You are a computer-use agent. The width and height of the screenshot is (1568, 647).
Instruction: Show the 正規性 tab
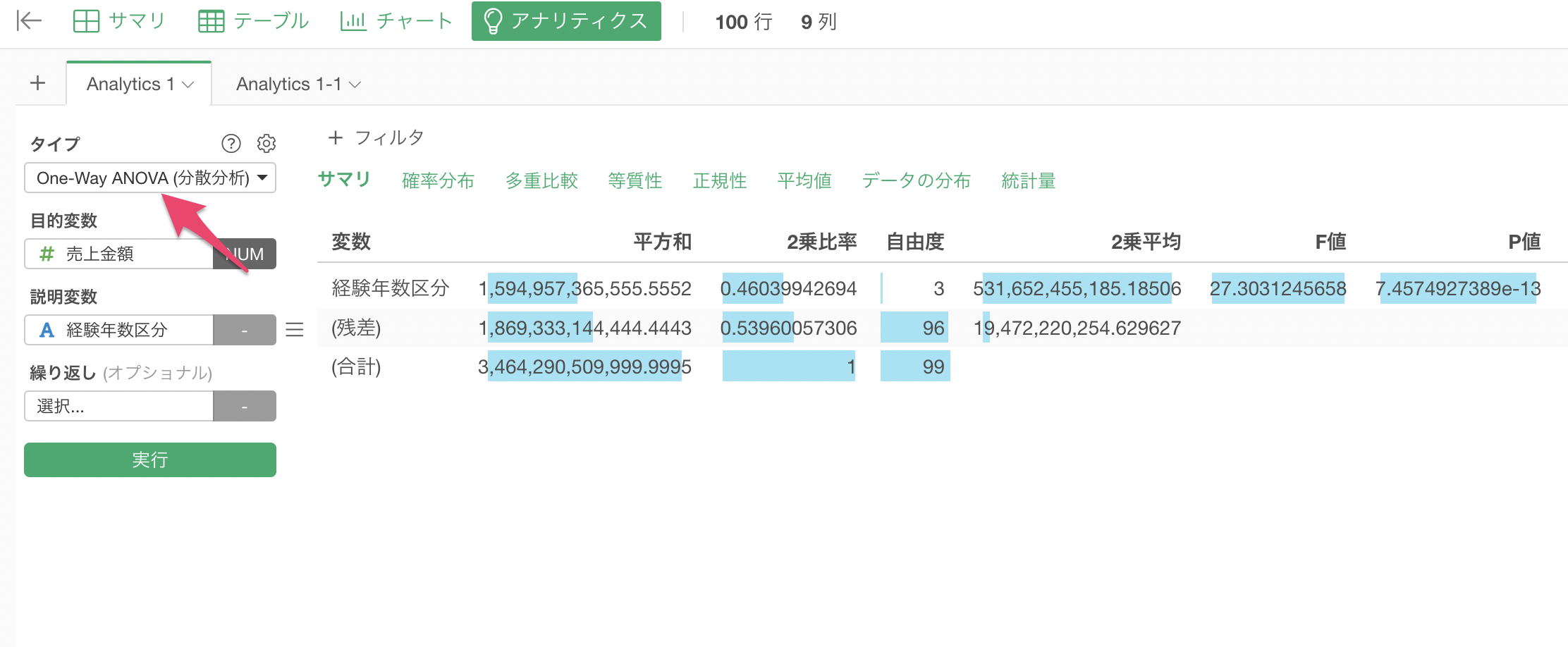pos(719,181)
